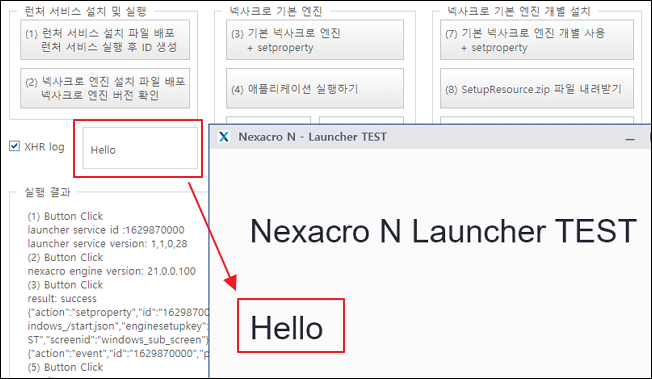652x379 pixels.
Task: Click the result: success log line
Action: pos(62,298)
